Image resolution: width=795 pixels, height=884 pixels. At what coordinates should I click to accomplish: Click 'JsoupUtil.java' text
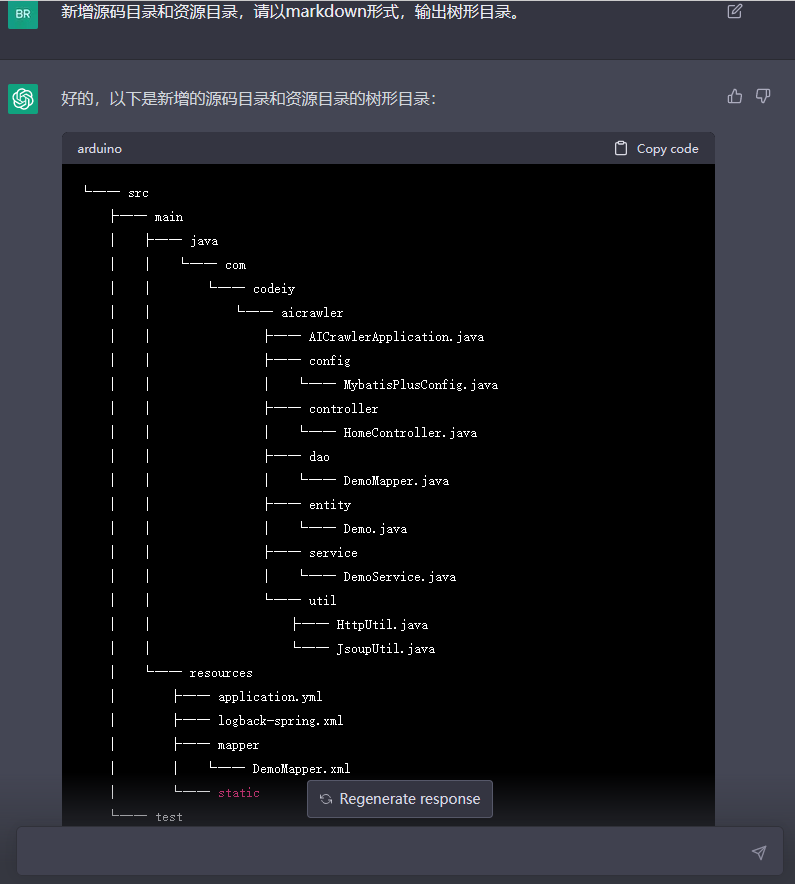(x=386, y=649)
